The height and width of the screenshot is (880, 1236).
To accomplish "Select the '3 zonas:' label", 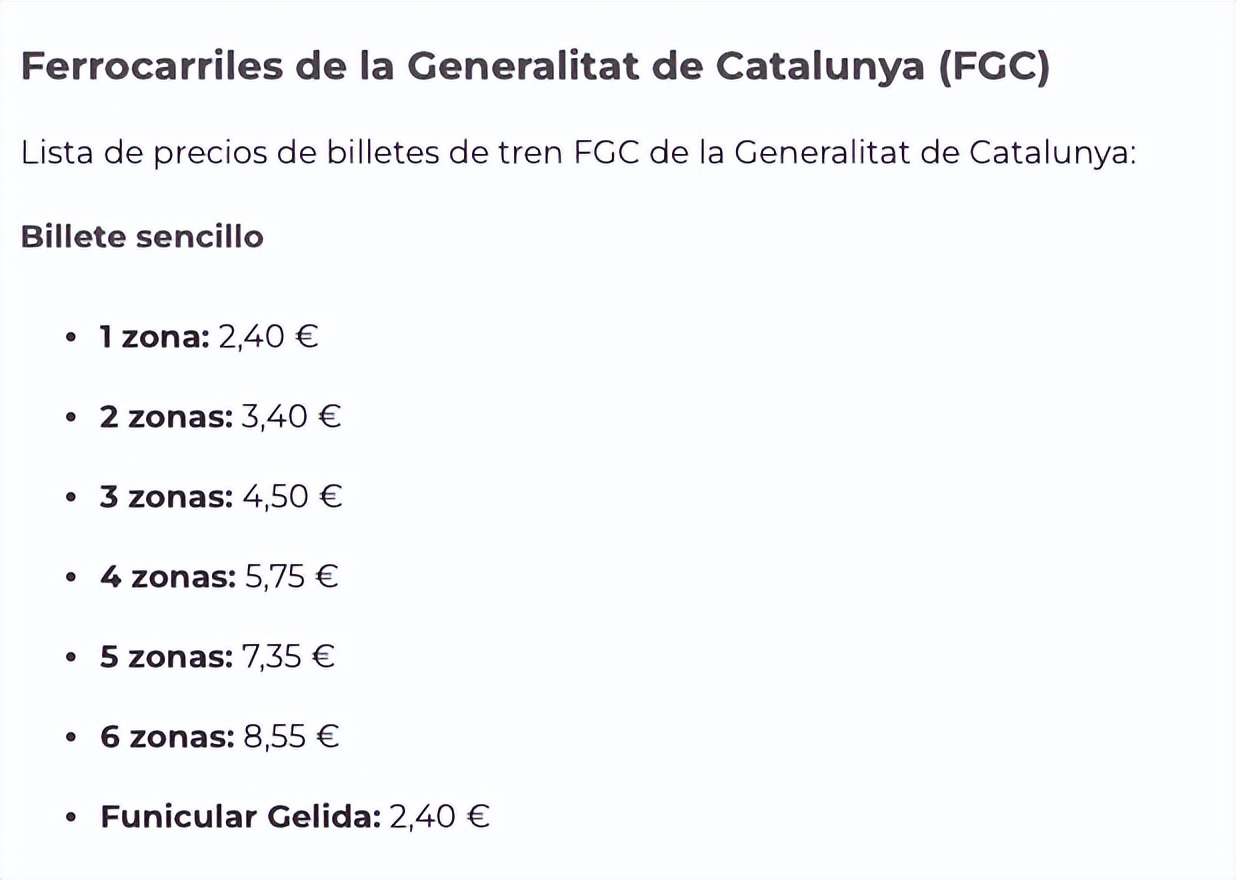I will pyautogui.click(x=166, y=497).
